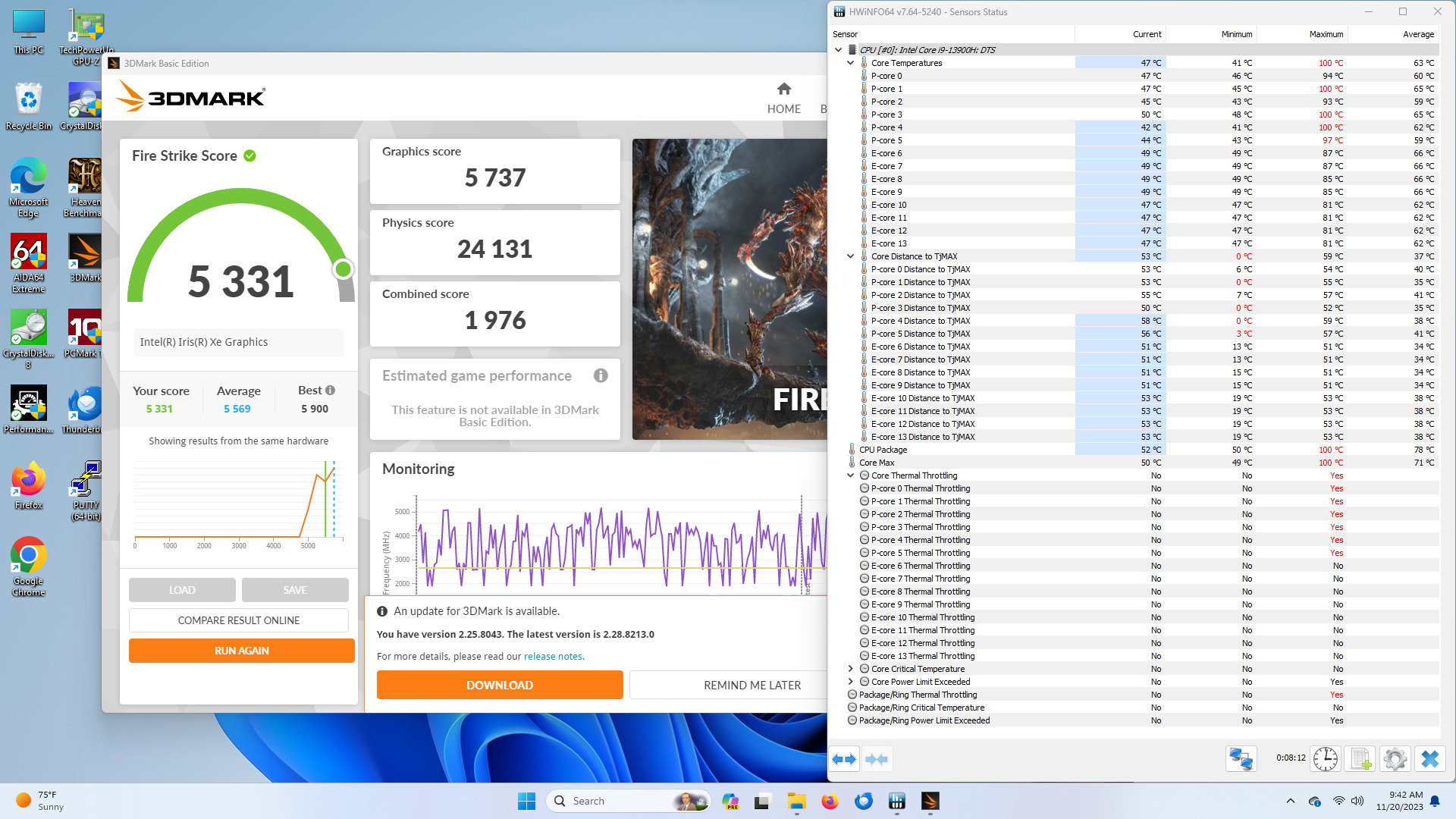Open CrystalDiskMark 8 desktop shortcut

pos(28,339)
